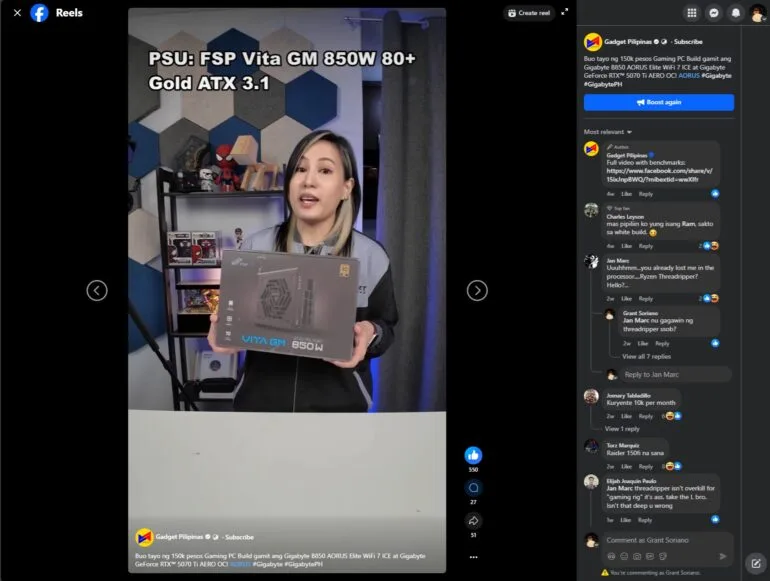The height and width of the screenshot is (581, 770).
Task: Click Subscribe on the reel video overlay
Action: 239,537
